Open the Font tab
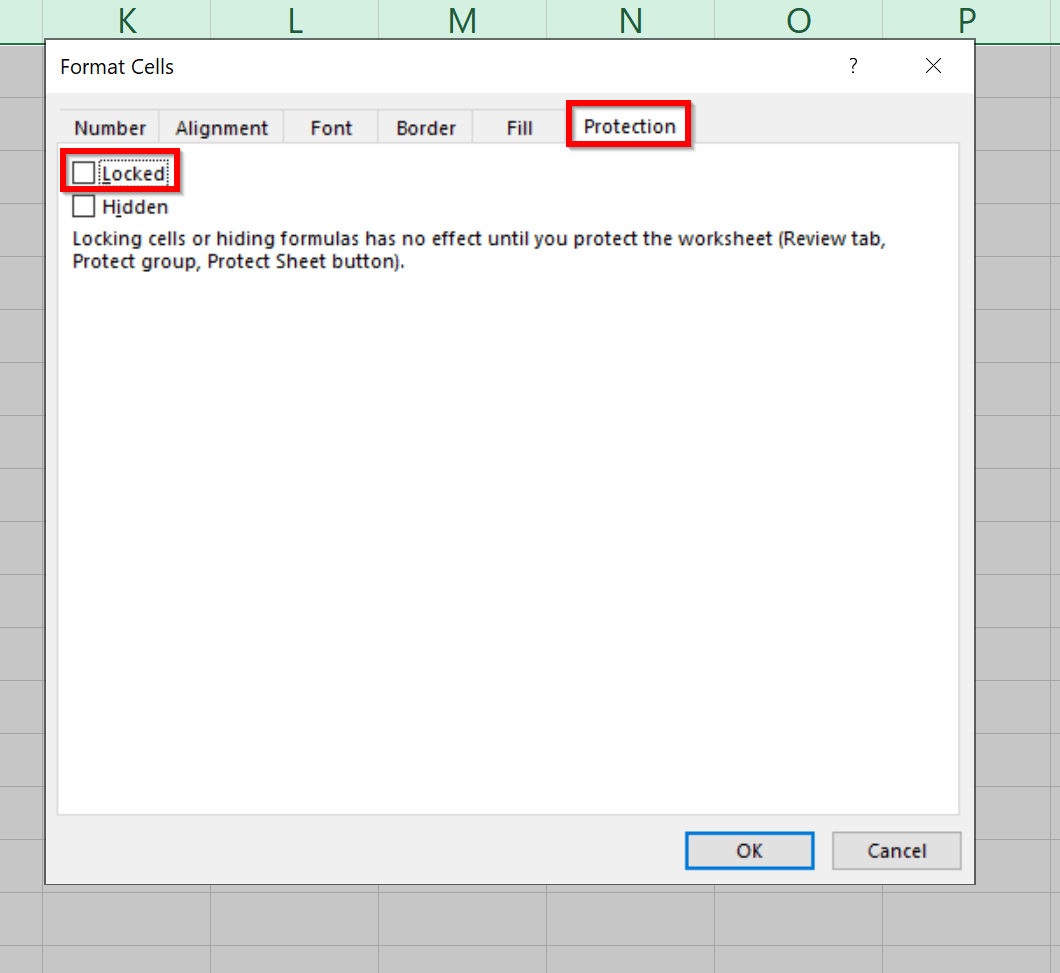 (330, 127)
